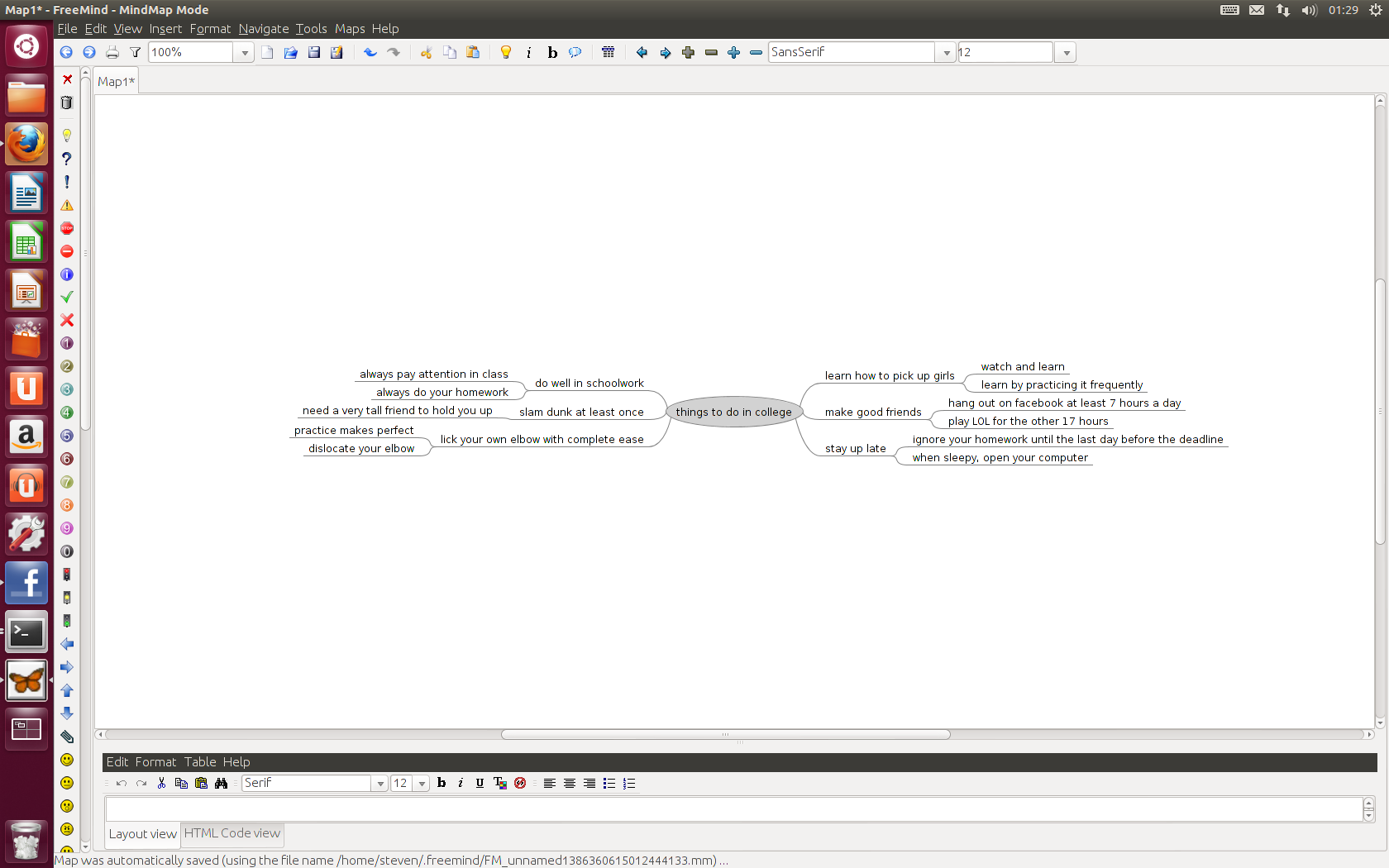Switch to the HTML Code view tab

click(232, 833)
